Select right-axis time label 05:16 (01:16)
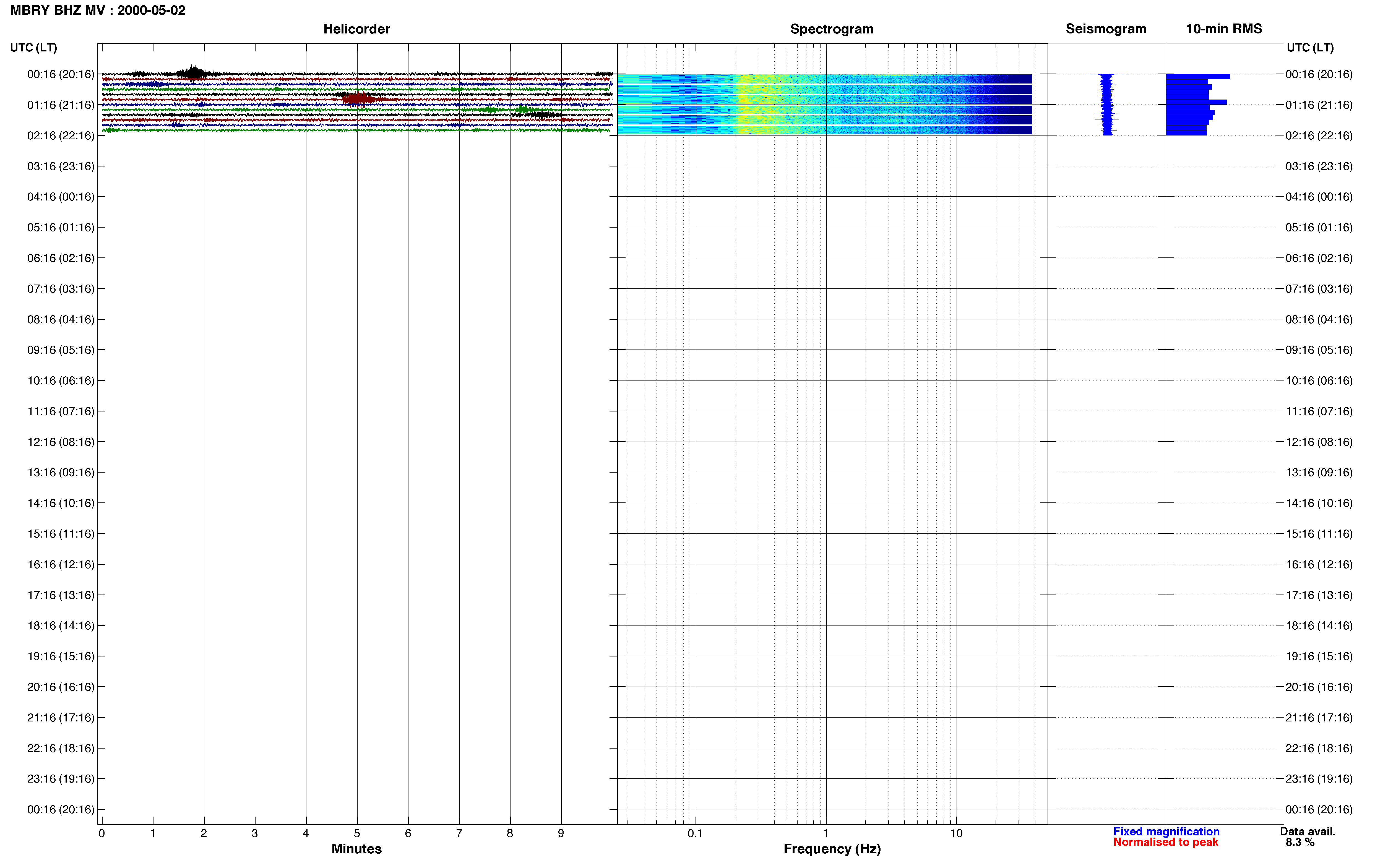 (x=1319, y=227)
